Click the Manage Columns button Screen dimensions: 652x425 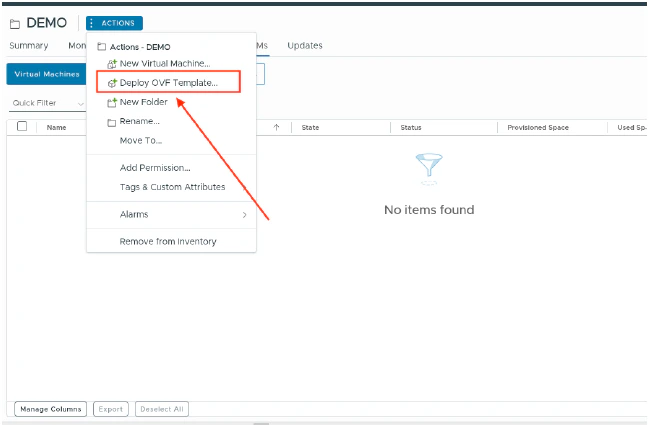coord(51,409)
